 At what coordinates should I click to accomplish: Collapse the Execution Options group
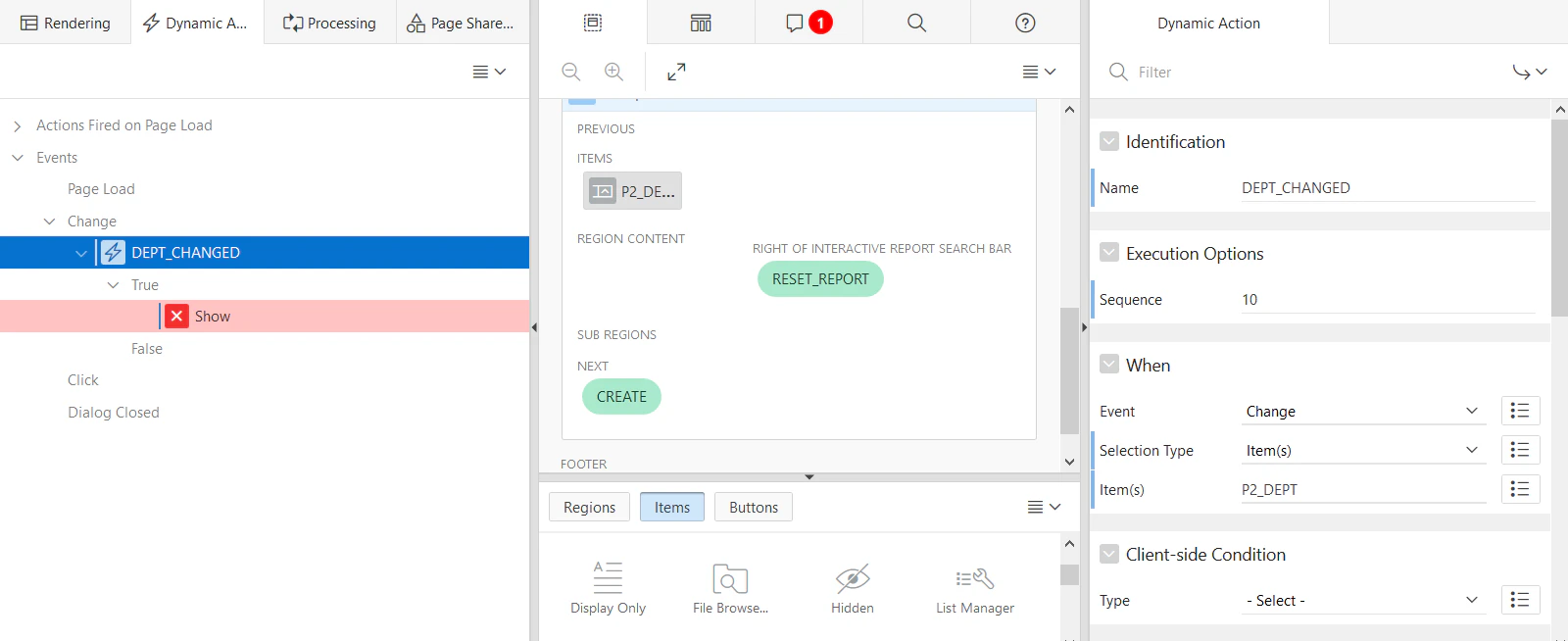[x=1109, y=254]
